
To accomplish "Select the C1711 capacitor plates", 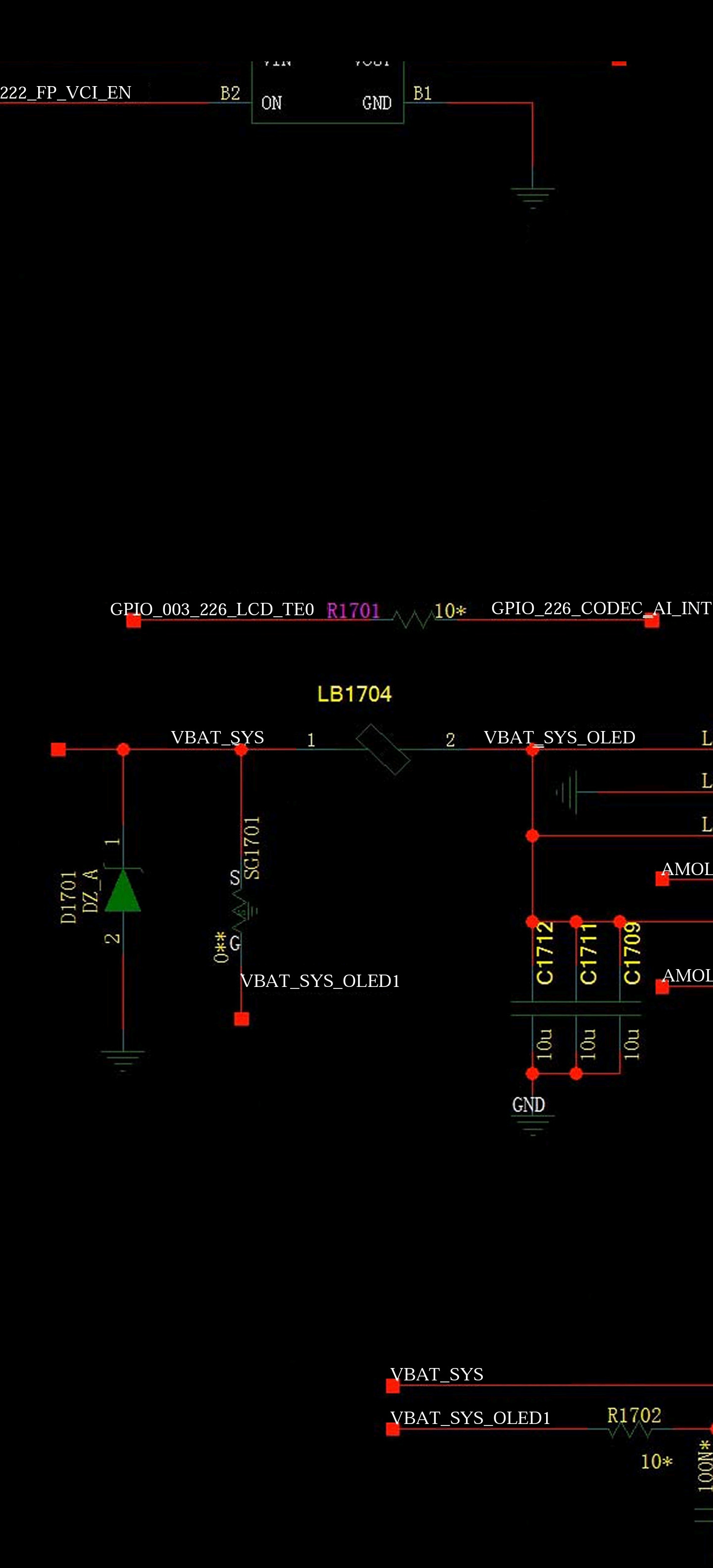I will (x=576, y=1008).
